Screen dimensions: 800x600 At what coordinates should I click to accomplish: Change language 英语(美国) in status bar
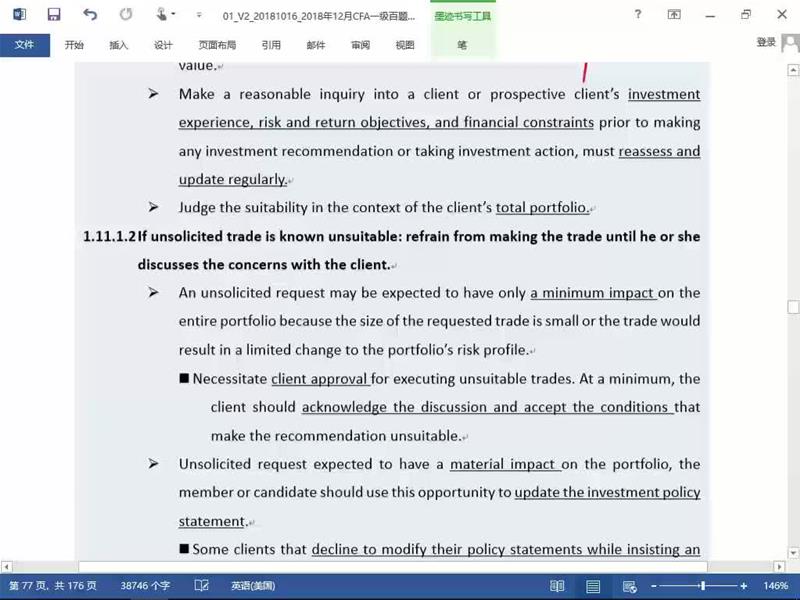(x=253, y=586)
